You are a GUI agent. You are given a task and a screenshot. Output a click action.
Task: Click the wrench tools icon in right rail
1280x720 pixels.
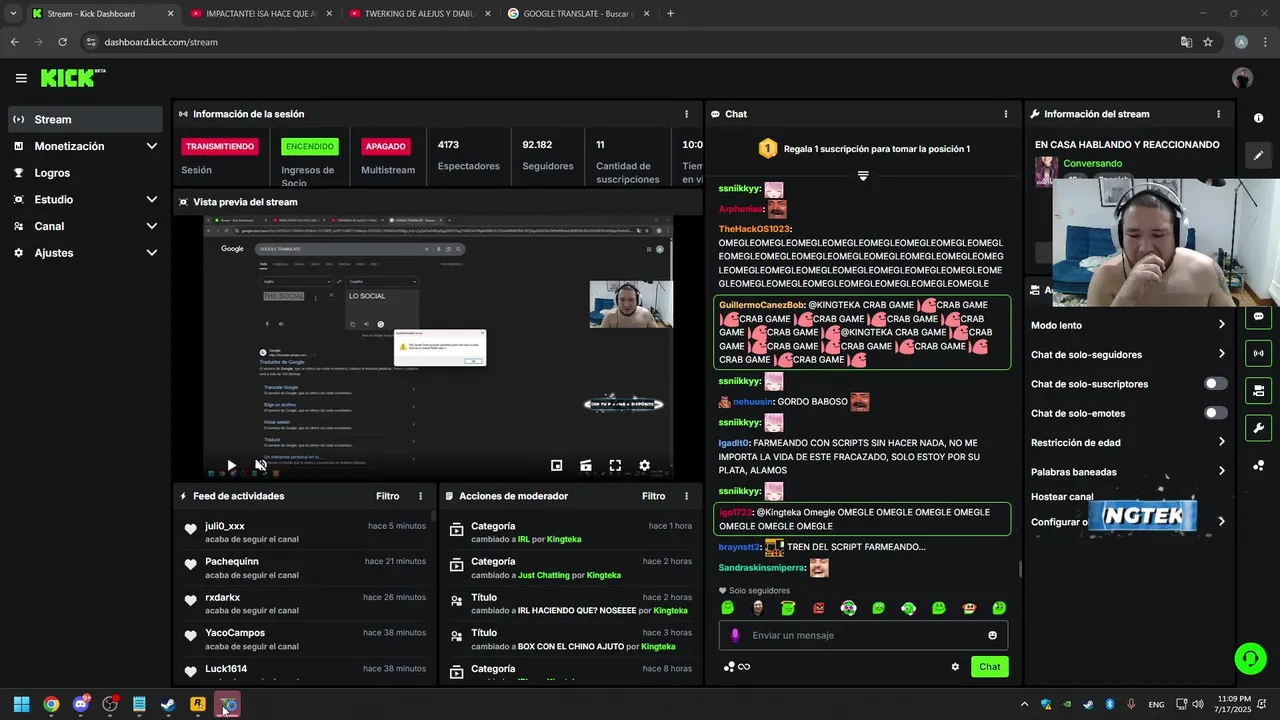click(x=1258, y=428)
